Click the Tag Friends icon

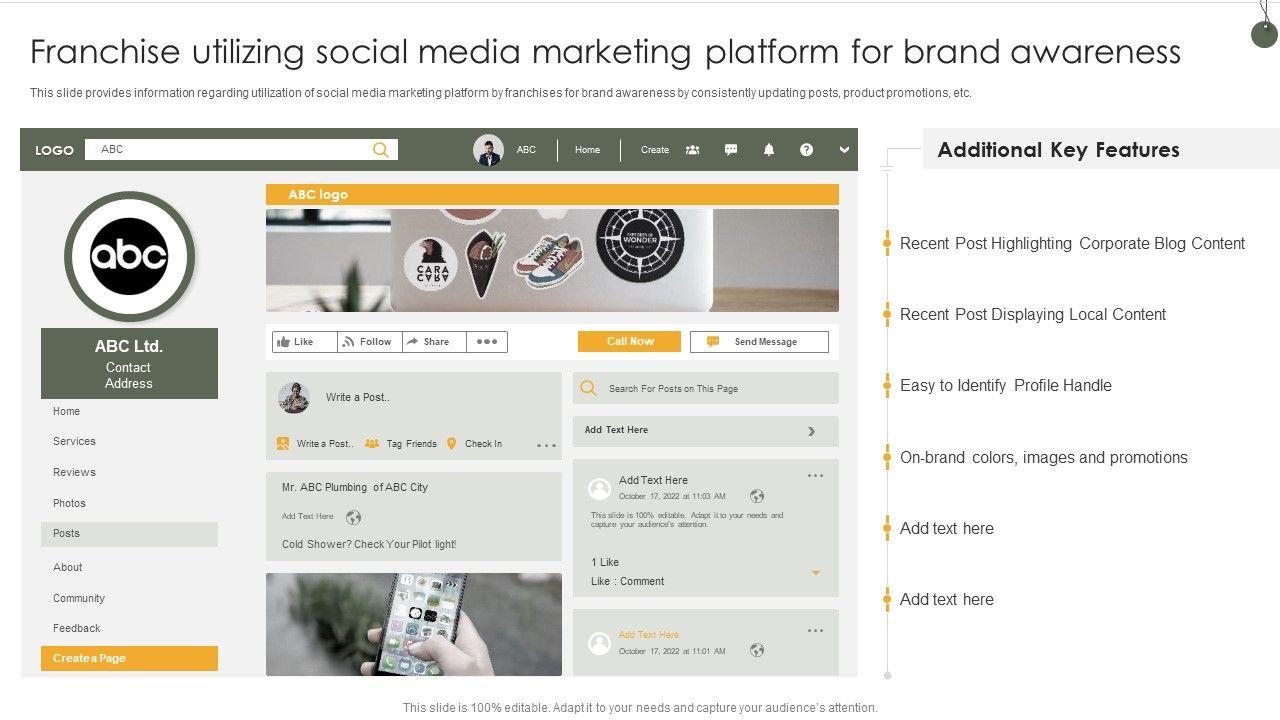pyautogui.click(x=372, y=444)
